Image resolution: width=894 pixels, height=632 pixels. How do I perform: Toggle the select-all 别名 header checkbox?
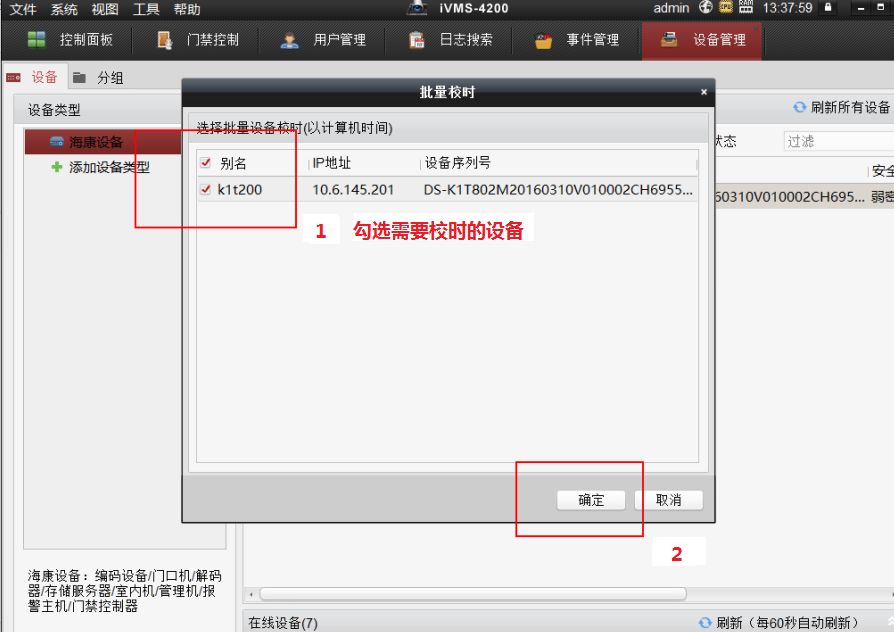click(x=206, y=163)
